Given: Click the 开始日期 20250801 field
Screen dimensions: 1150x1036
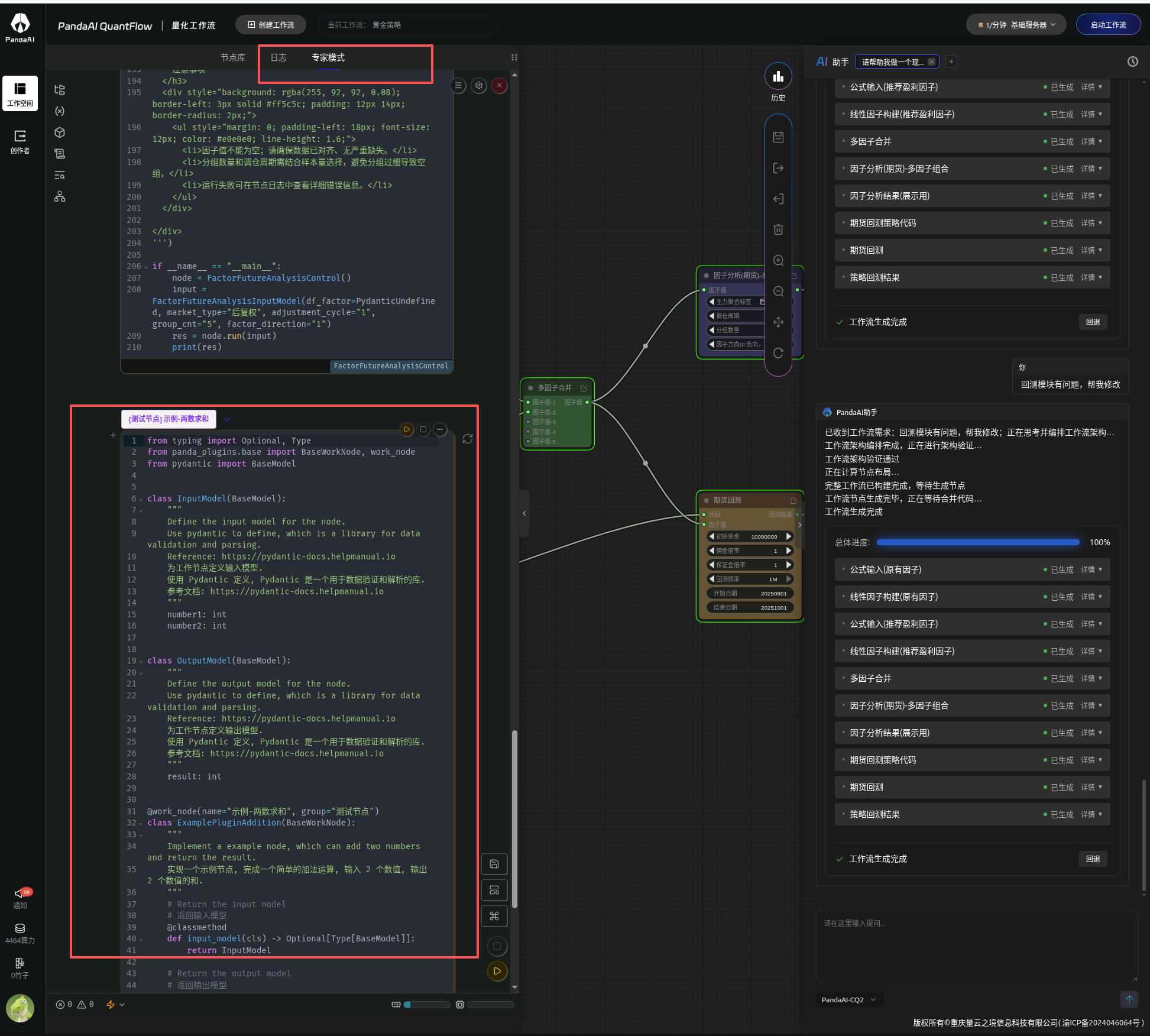Looking at the screenshot, I should click(750, 593).
